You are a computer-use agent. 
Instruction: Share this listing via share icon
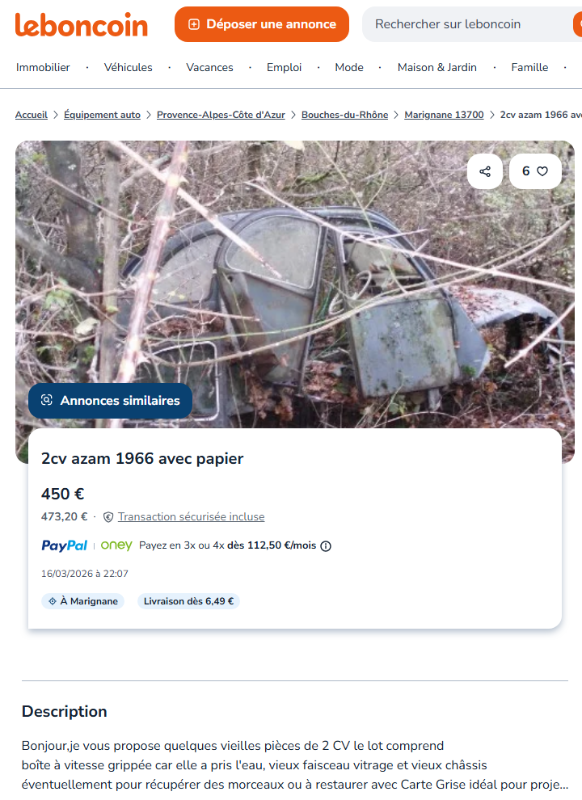485,171
